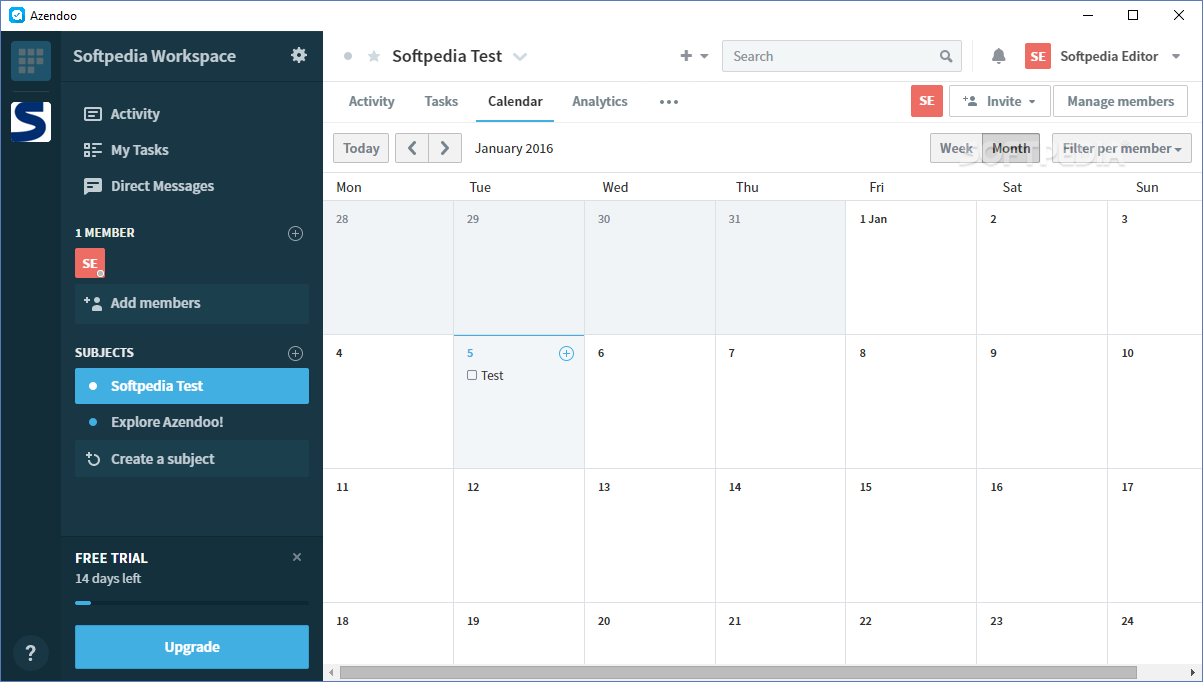This screenshot has height=682, width=1203.
Task: Switch calendar to Week view
Action: point(956,148)
